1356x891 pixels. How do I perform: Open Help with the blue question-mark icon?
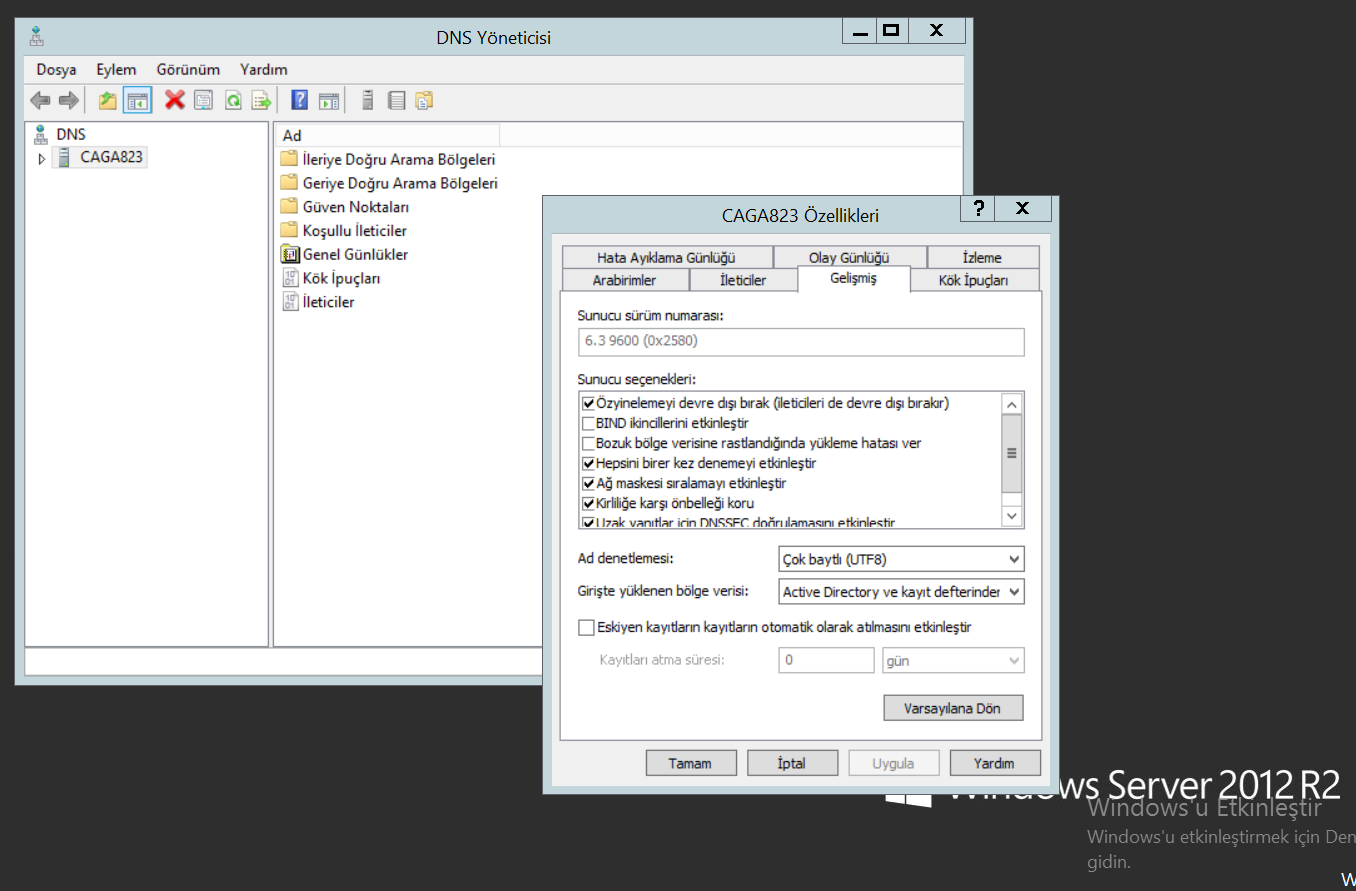click(x=299, y=100)
